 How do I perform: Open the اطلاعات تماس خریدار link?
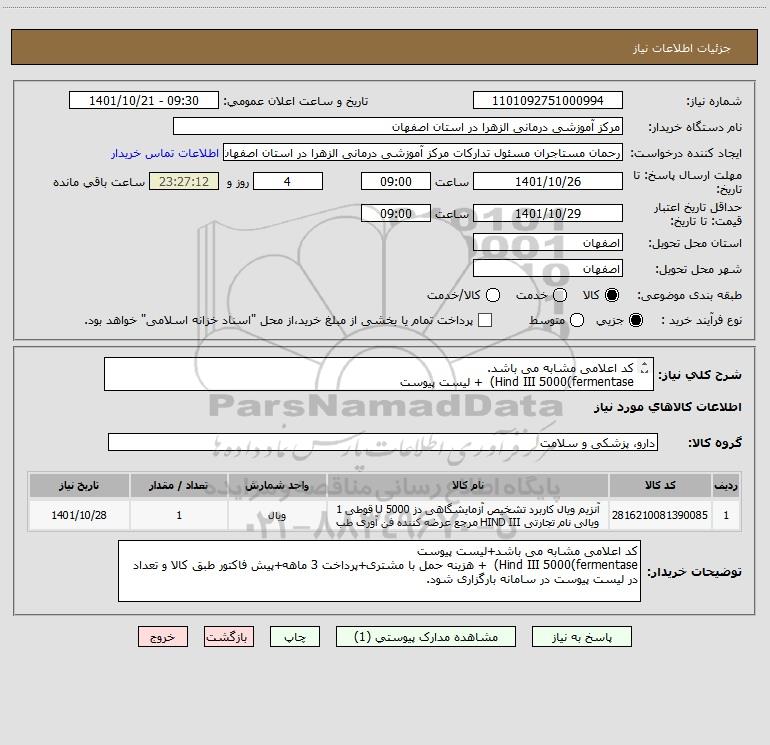[165, 153]
